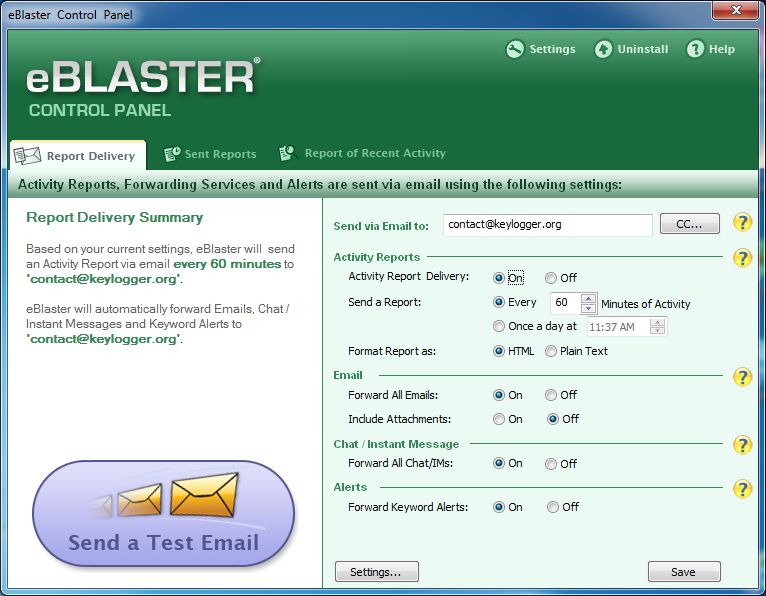The image size is (766, 596).
Task: Click help icon for Alerts section
Action: [x=742, y=488]
